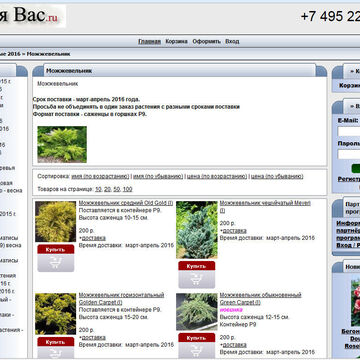Add Old Gold juniper via its cart icon
This screenshot has width=360, height=360.
point(56,263)
